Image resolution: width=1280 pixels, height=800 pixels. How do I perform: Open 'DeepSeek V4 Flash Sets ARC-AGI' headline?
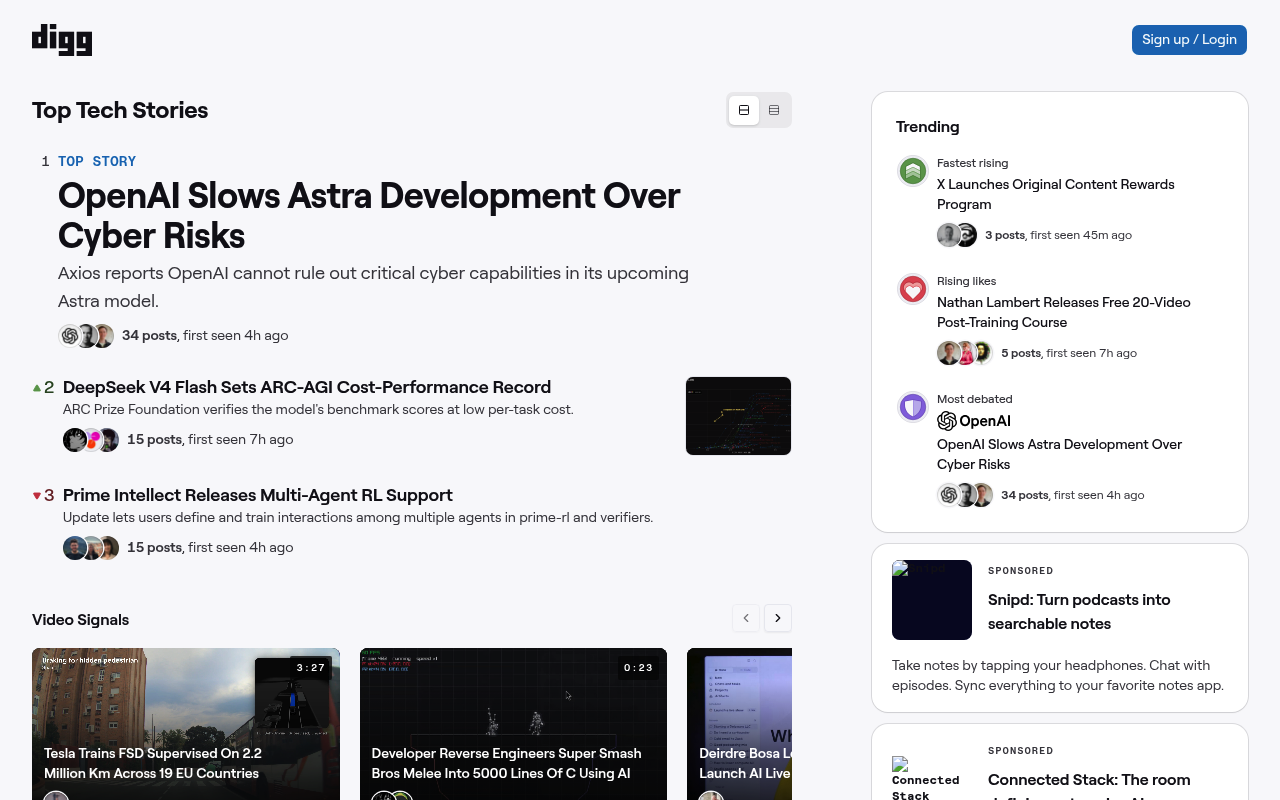307,387
